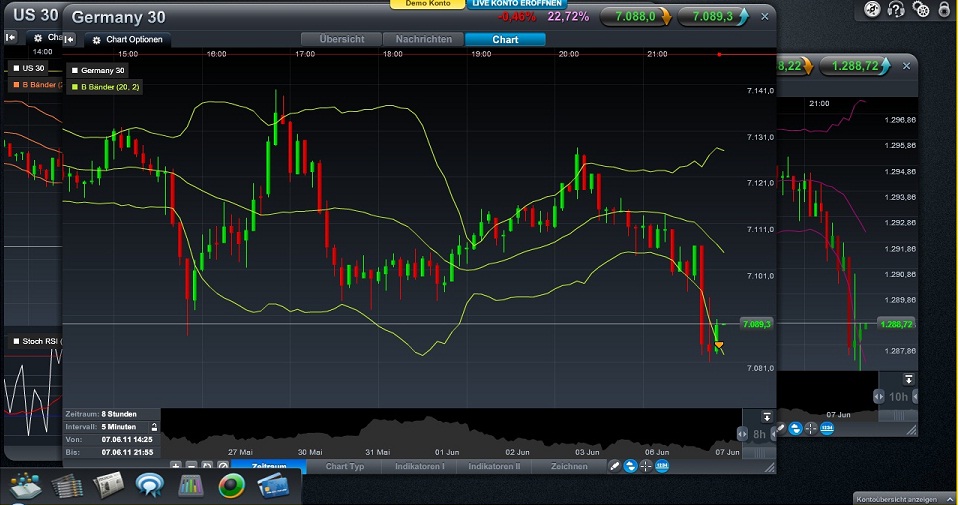Viewport: 960px width, 505px height.
Task: Collapse the US 30 side panel arrow
Action: pos(10,37)
